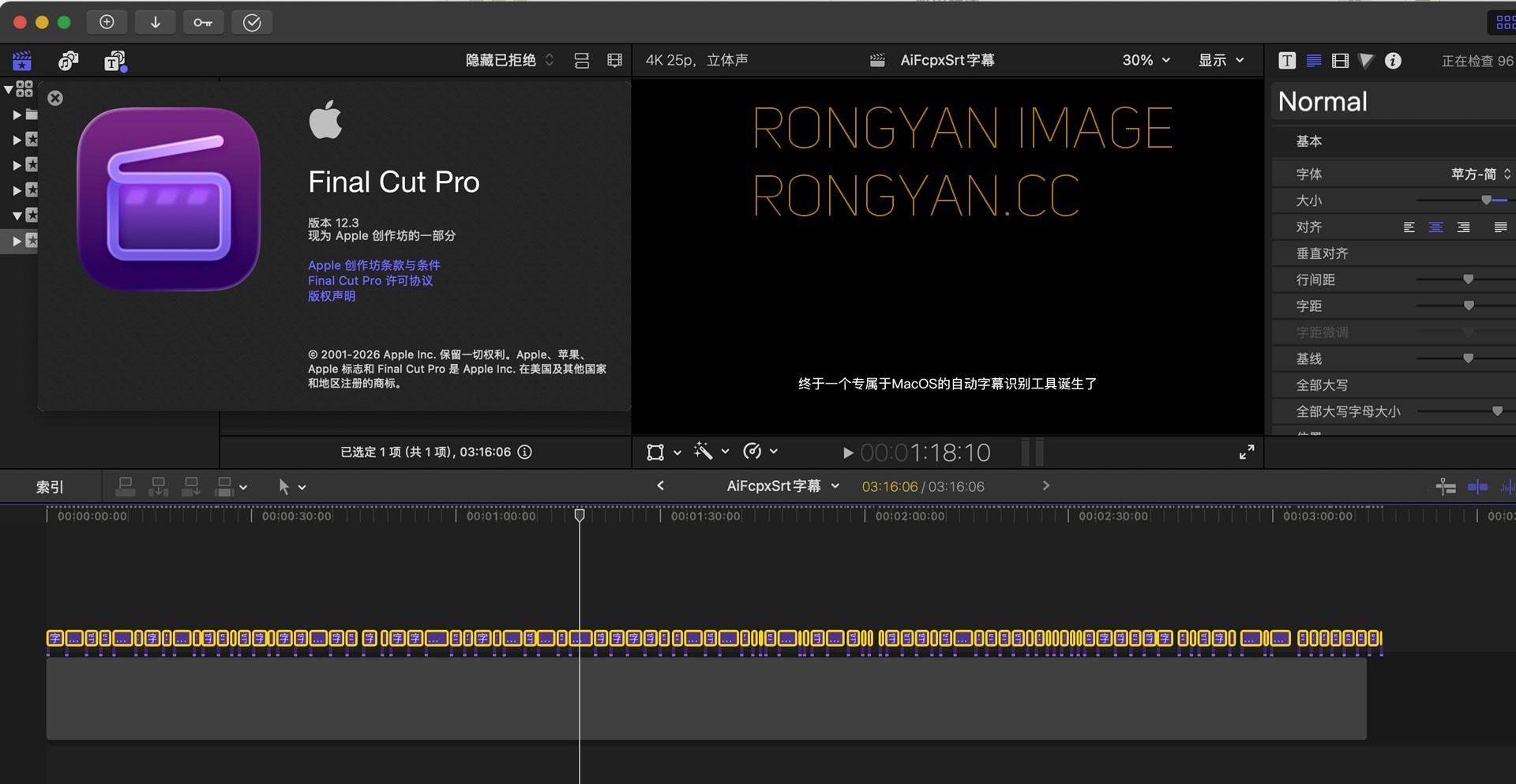Collapse the top library disclosure triangle

(9, 89)
